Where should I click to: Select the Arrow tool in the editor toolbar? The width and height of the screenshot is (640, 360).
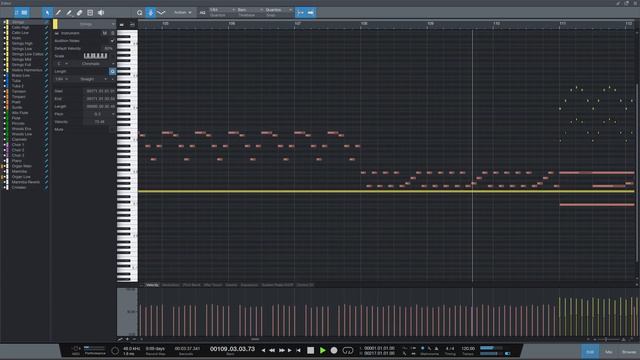pyautogui.click(x=47, y=13)
